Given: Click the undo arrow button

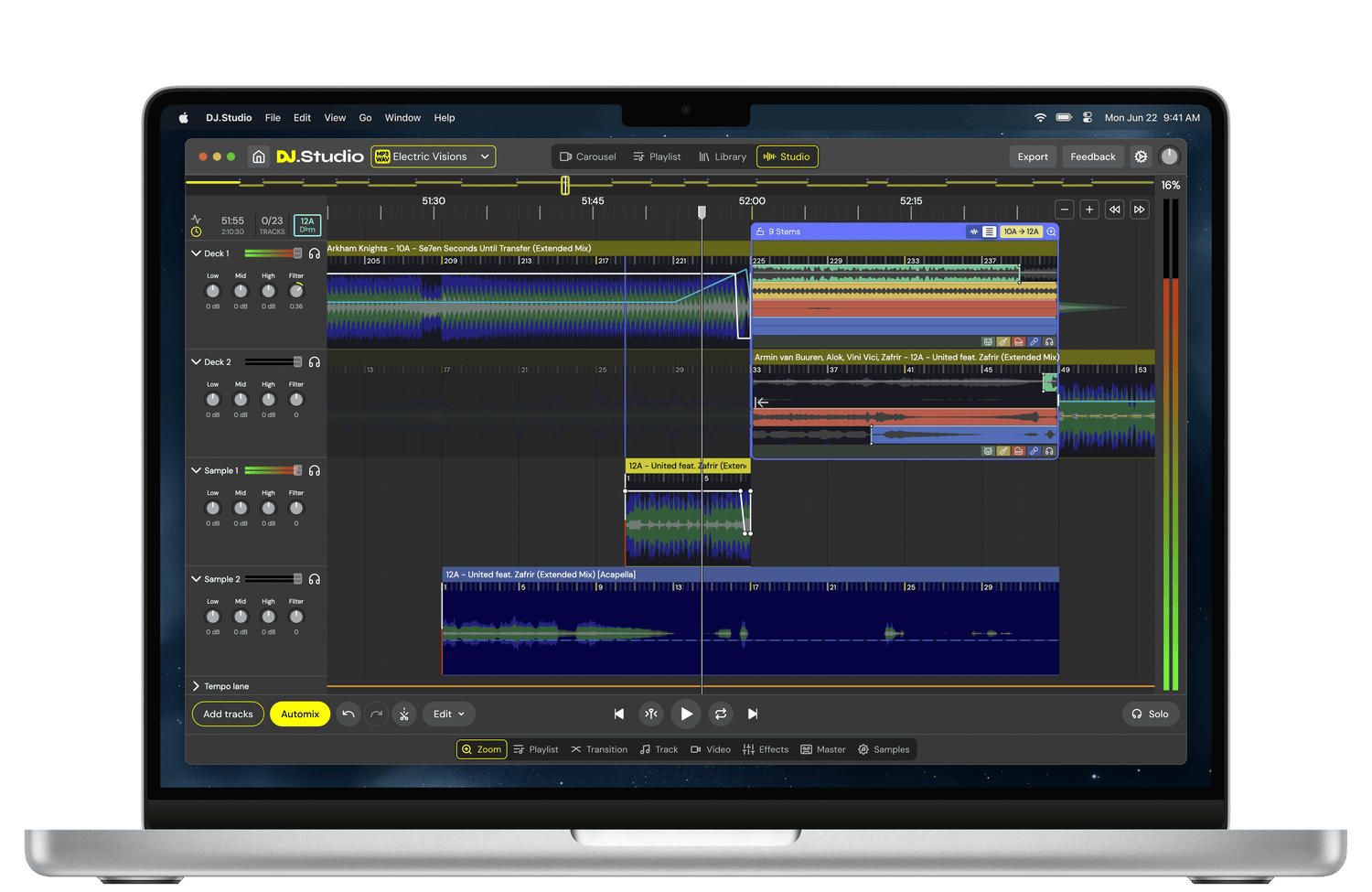Looking at the screenshot, I should [348, 714].
